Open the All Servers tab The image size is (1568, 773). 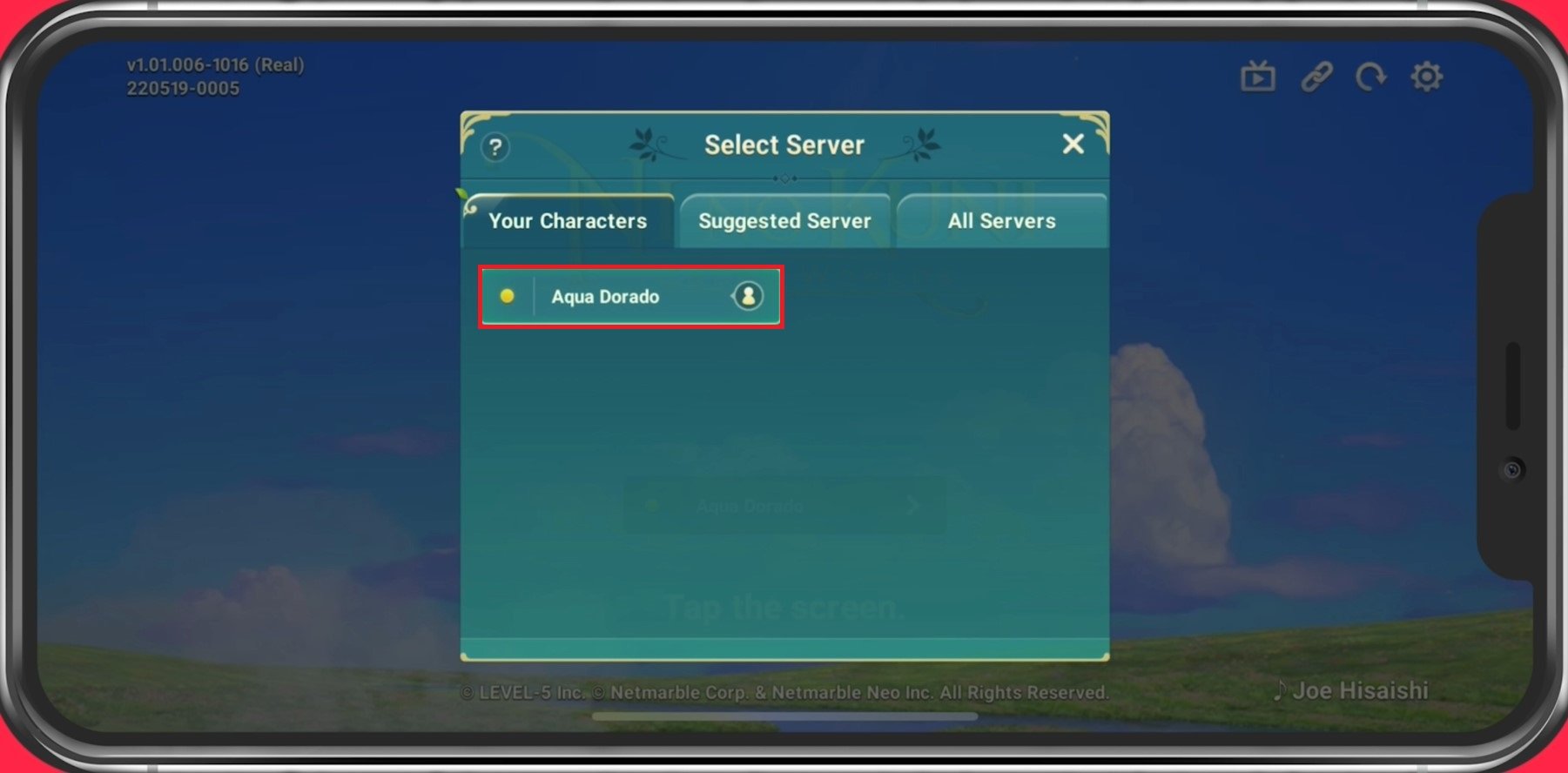point(1002,221)
